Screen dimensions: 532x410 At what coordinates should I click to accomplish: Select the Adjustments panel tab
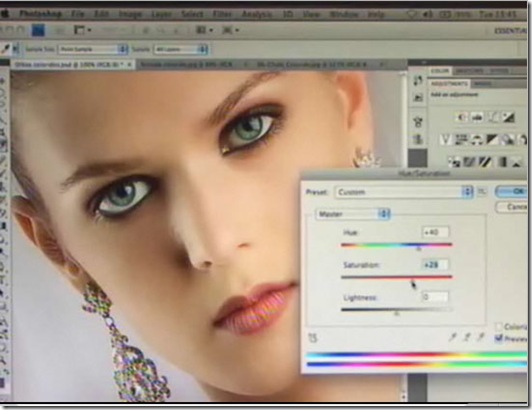[449, 83]
